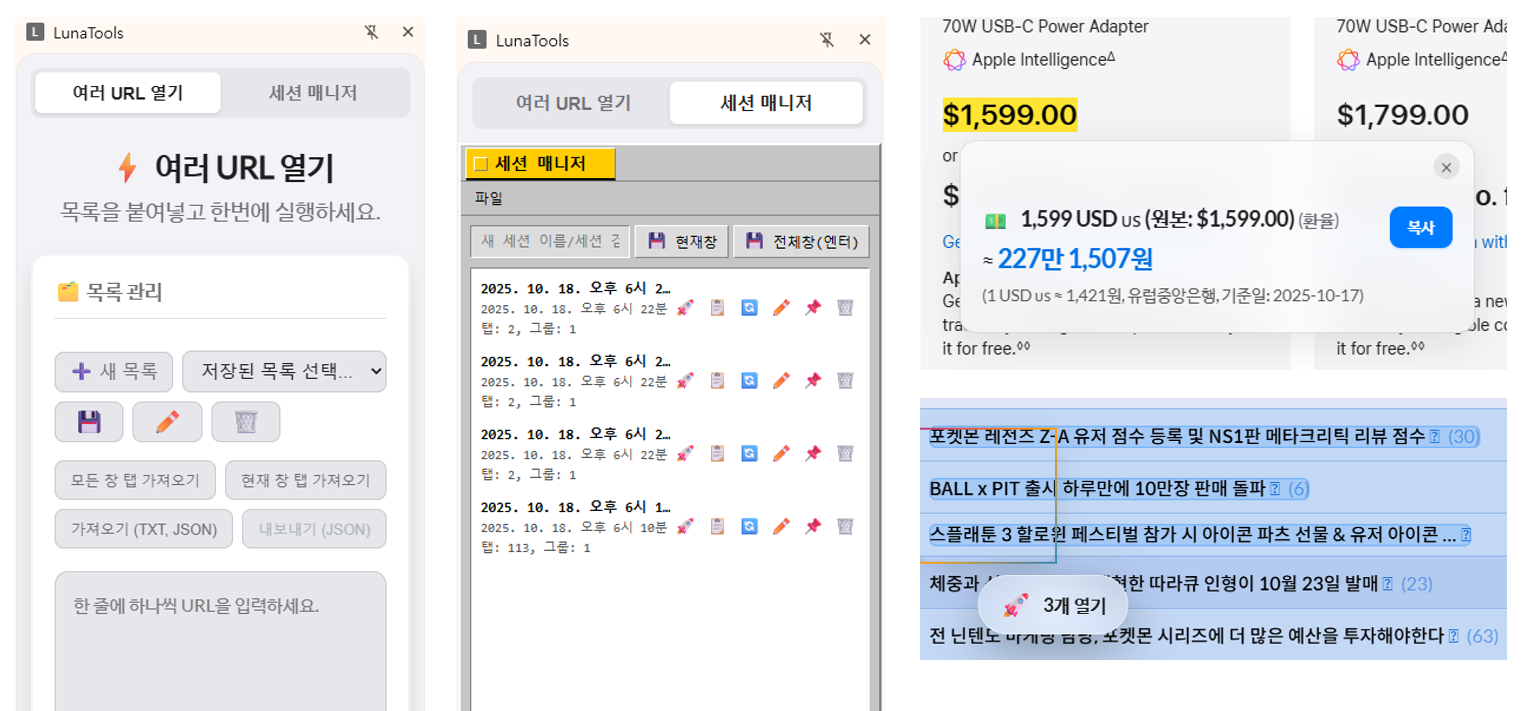Screen dimensions: 1532x711
Task: Switch to 세션 매니저 tab in the 목록 관리 LunaTools window
Action: 313,93
